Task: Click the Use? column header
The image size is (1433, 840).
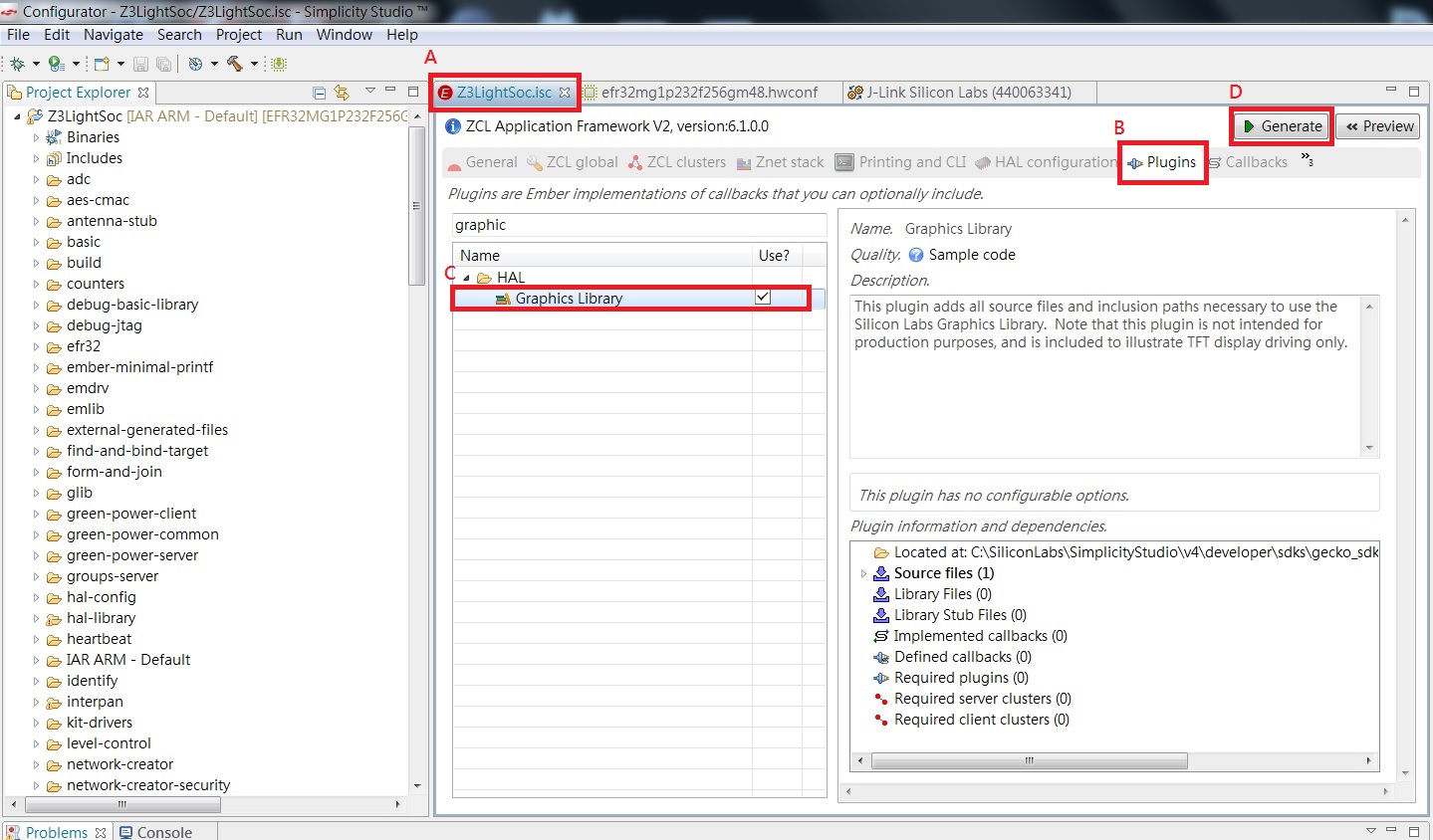Action: click(777, 256)
